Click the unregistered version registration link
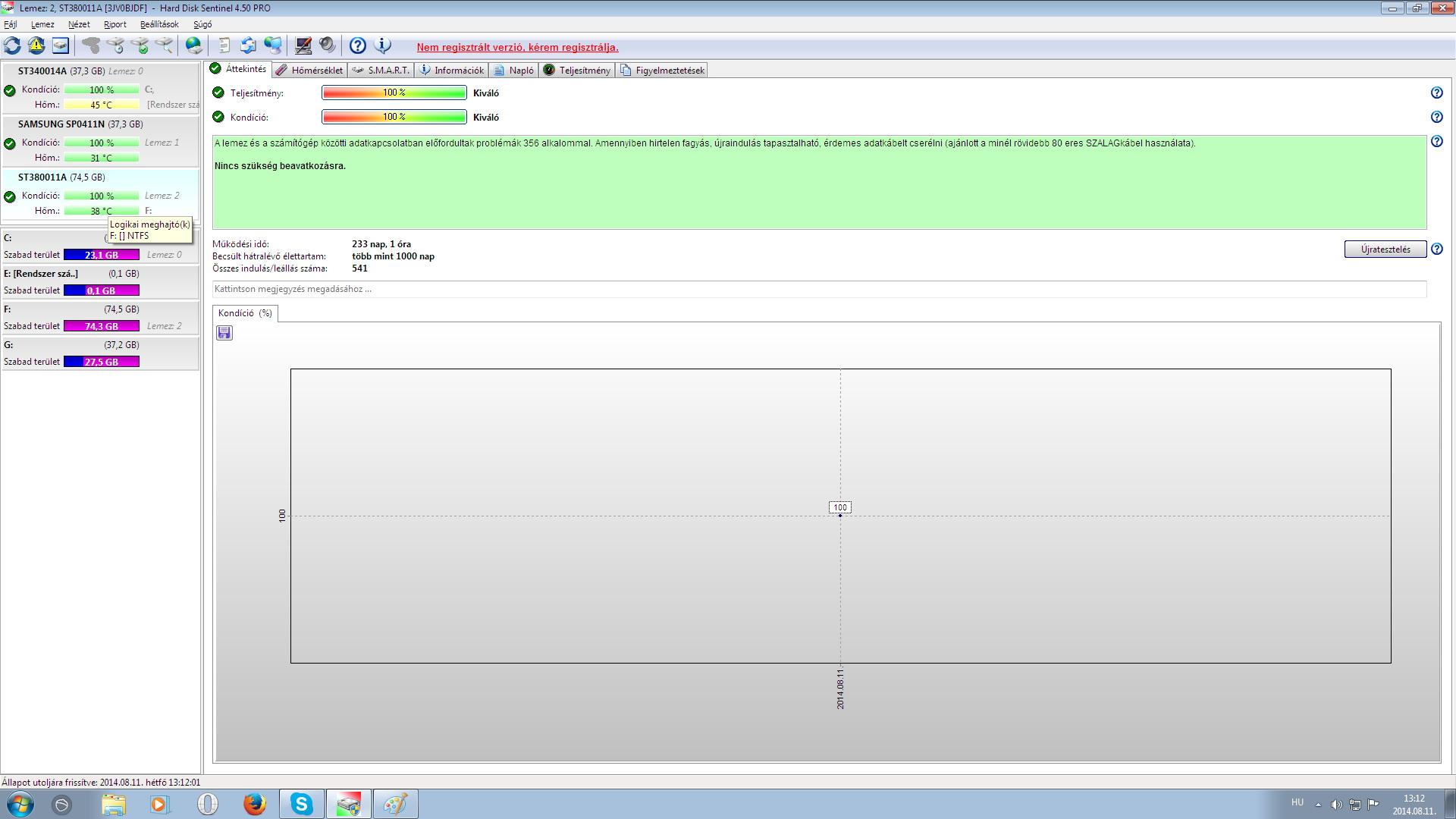 pyautogui.click(x=517, y=47)
